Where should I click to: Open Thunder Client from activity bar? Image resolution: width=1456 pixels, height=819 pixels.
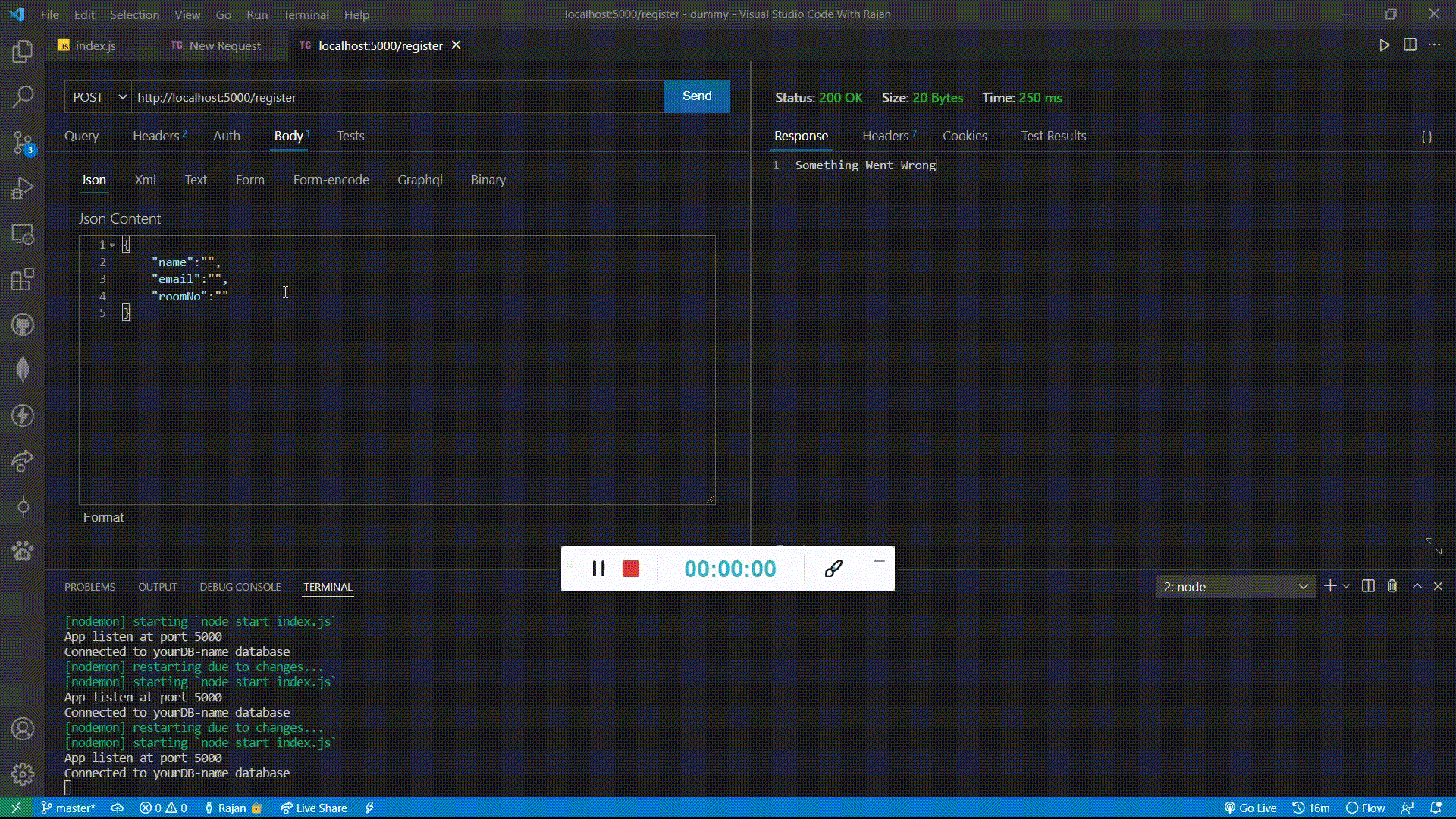(x=23, y=416)
